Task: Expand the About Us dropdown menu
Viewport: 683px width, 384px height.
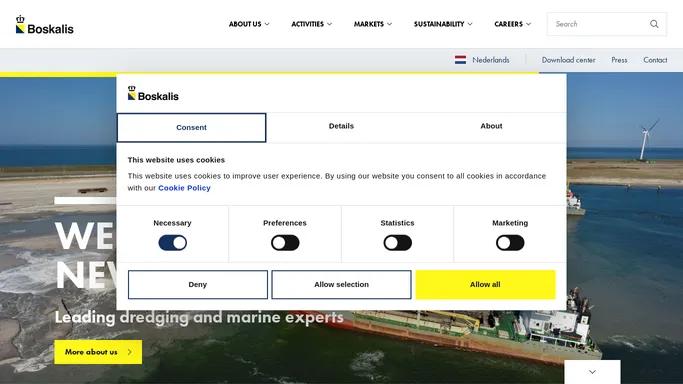Action: [249, 24]
